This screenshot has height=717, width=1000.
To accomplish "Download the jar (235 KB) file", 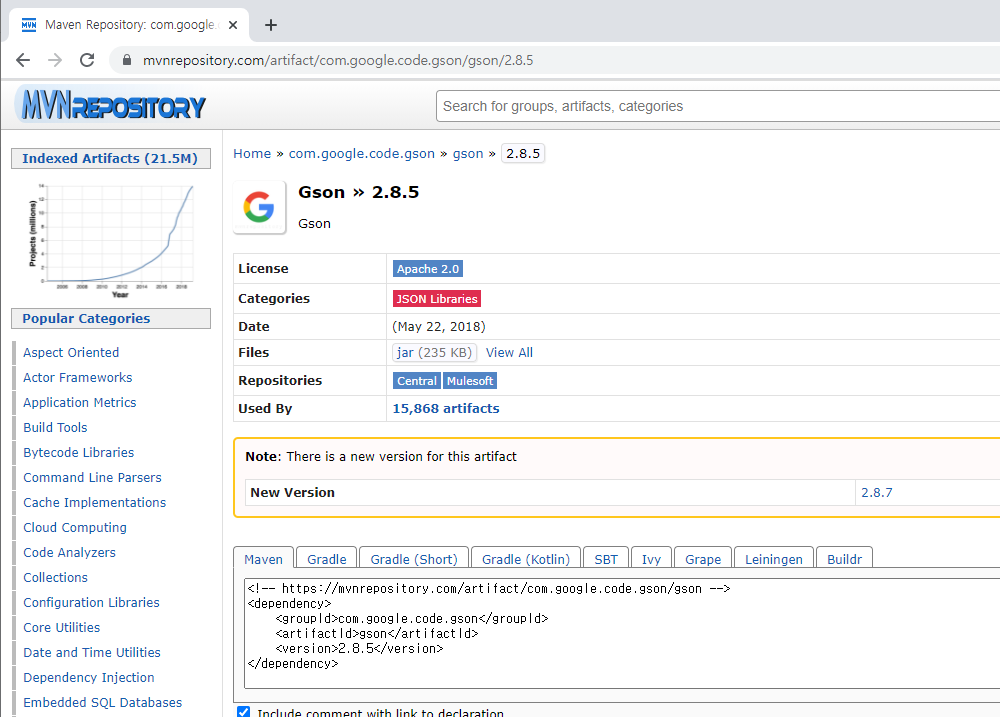I will 434,352.
